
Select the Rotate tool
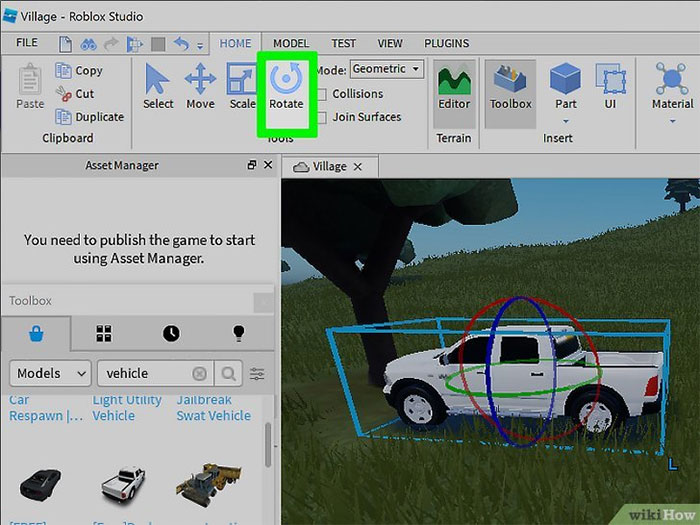tap(285, 86)
